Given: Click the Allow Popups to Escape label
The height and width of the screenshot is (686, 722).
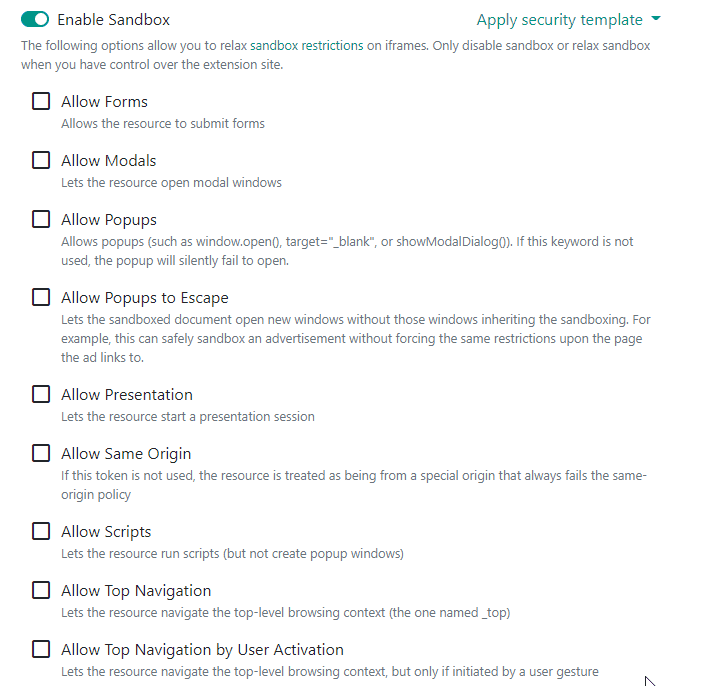Looking at the screenshot, I should click(144, 298).
